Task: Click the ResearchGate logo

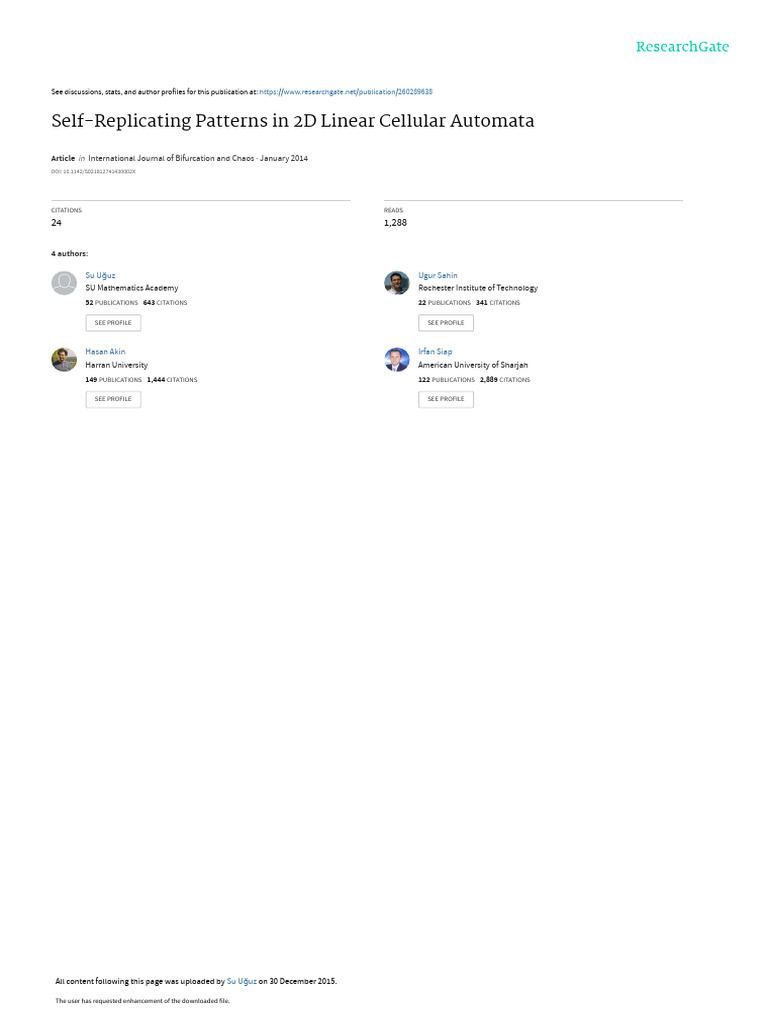Action: [x=682, y=46]
